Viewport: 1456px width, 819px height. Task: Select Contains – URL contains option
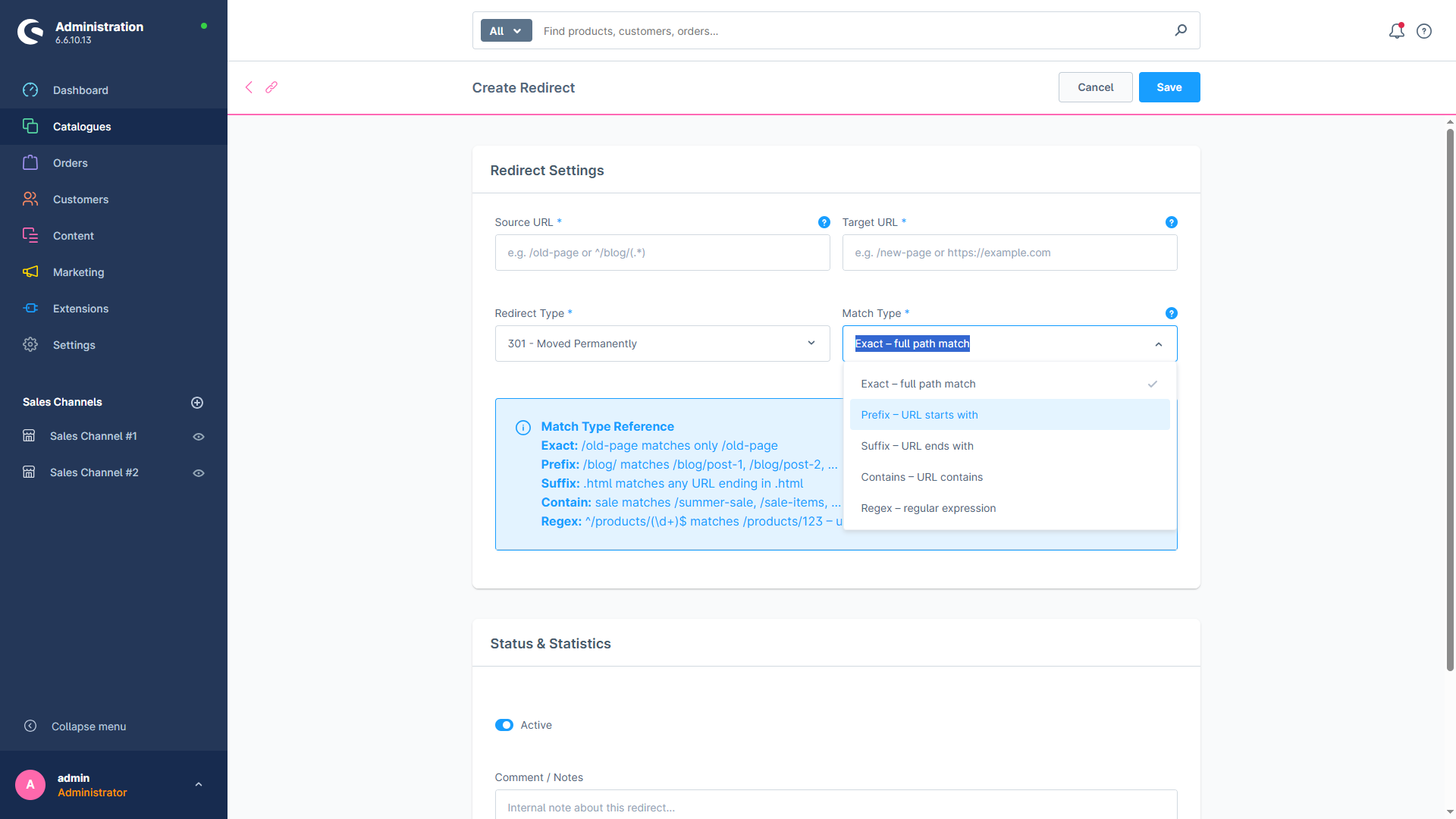[x=1009, y=477]
